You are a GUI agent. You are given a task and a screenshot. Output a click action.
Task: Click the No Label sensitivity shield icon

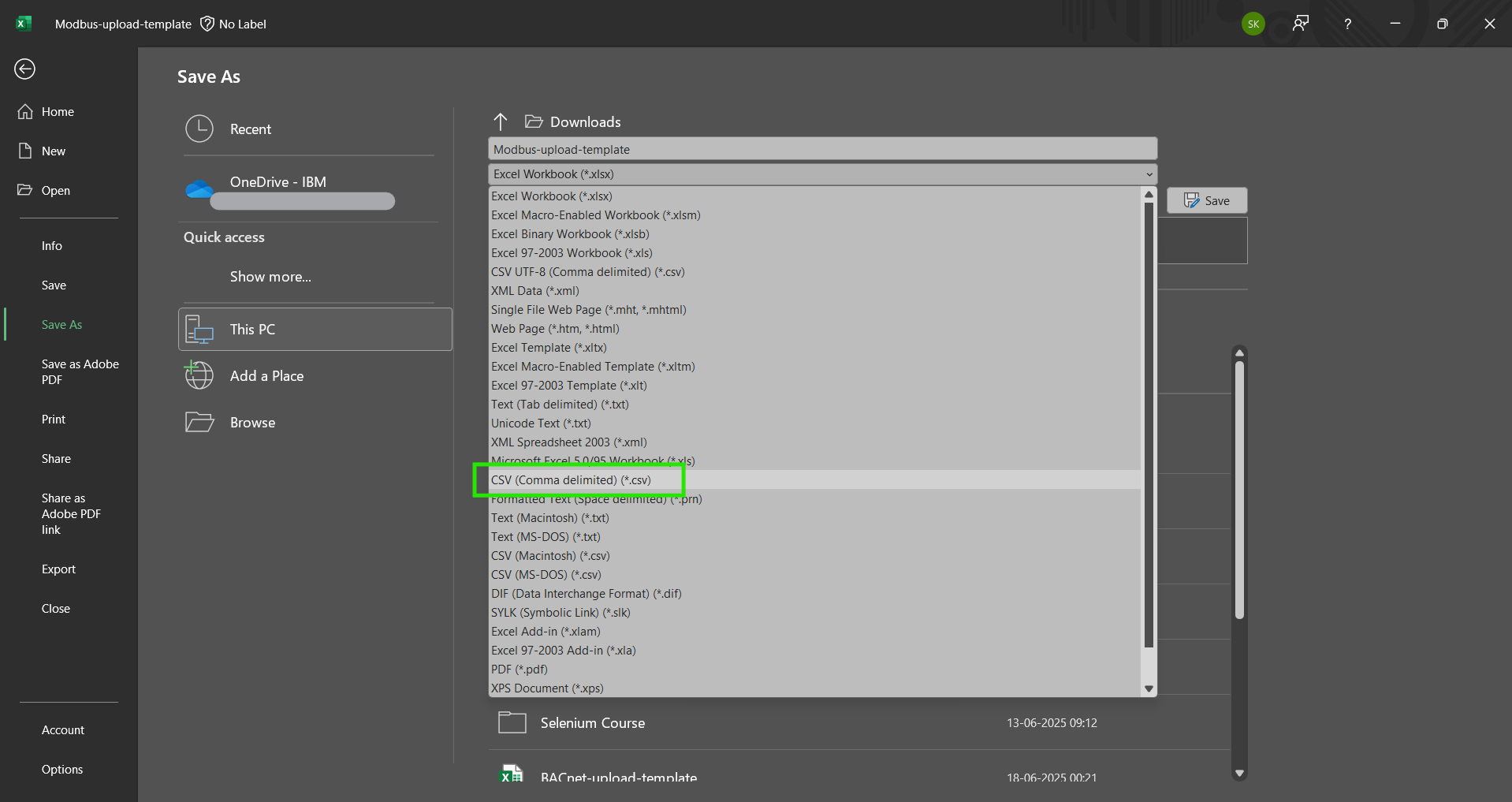(x=207, y=24)
